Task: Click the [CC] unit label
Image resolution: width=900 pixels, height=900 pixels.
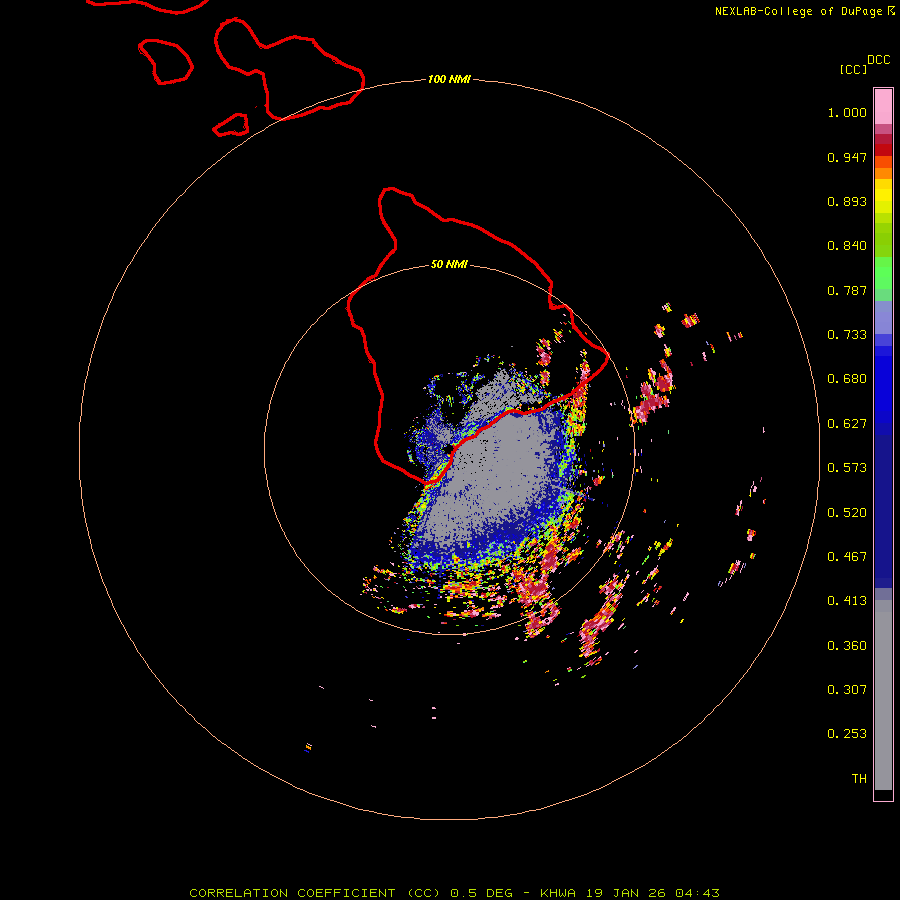Action: 854,69
